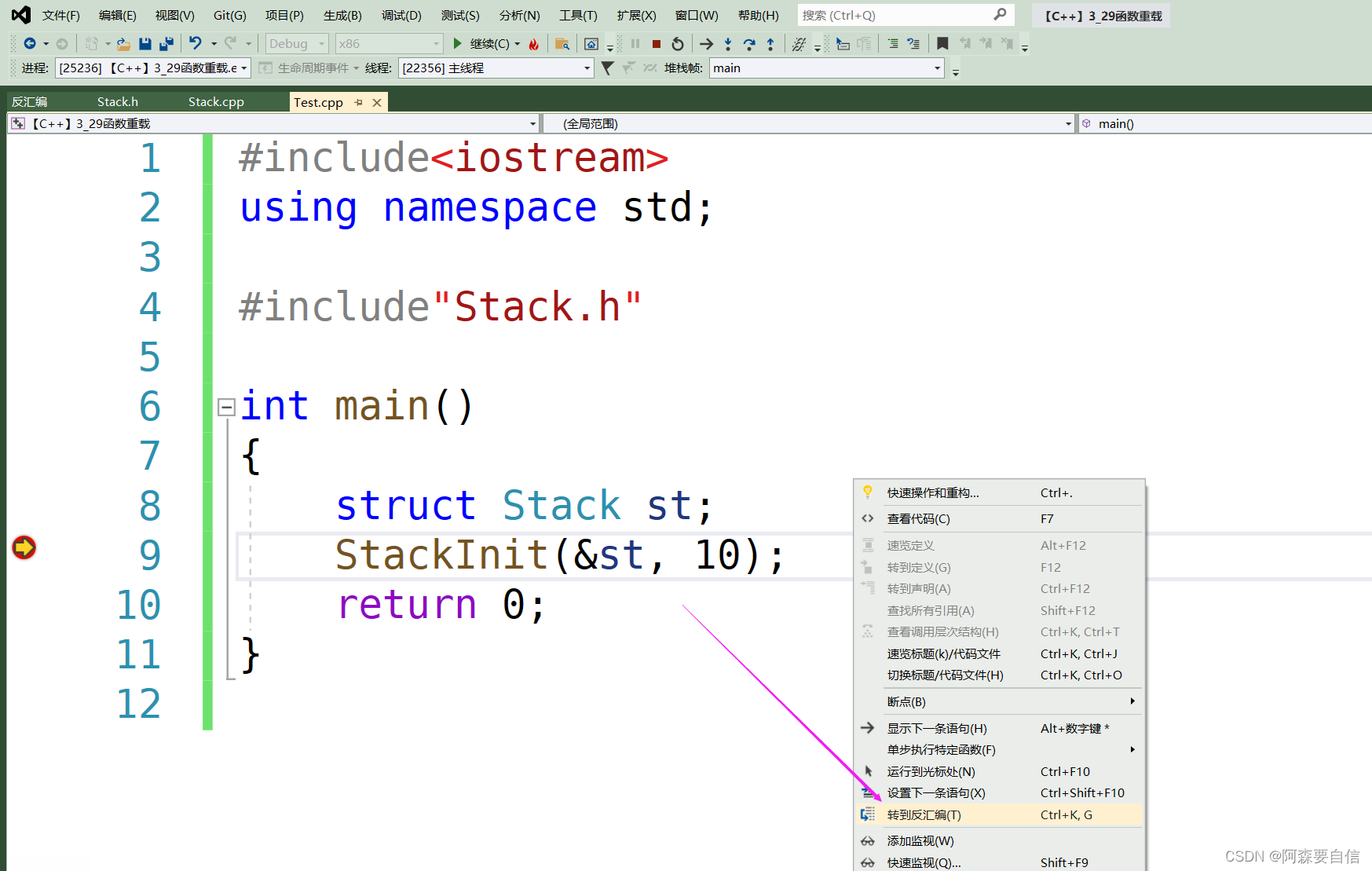Viewport: 1372px width, 871px height.
Task: Click the hot reload flame icon
Action: [534, 44]
